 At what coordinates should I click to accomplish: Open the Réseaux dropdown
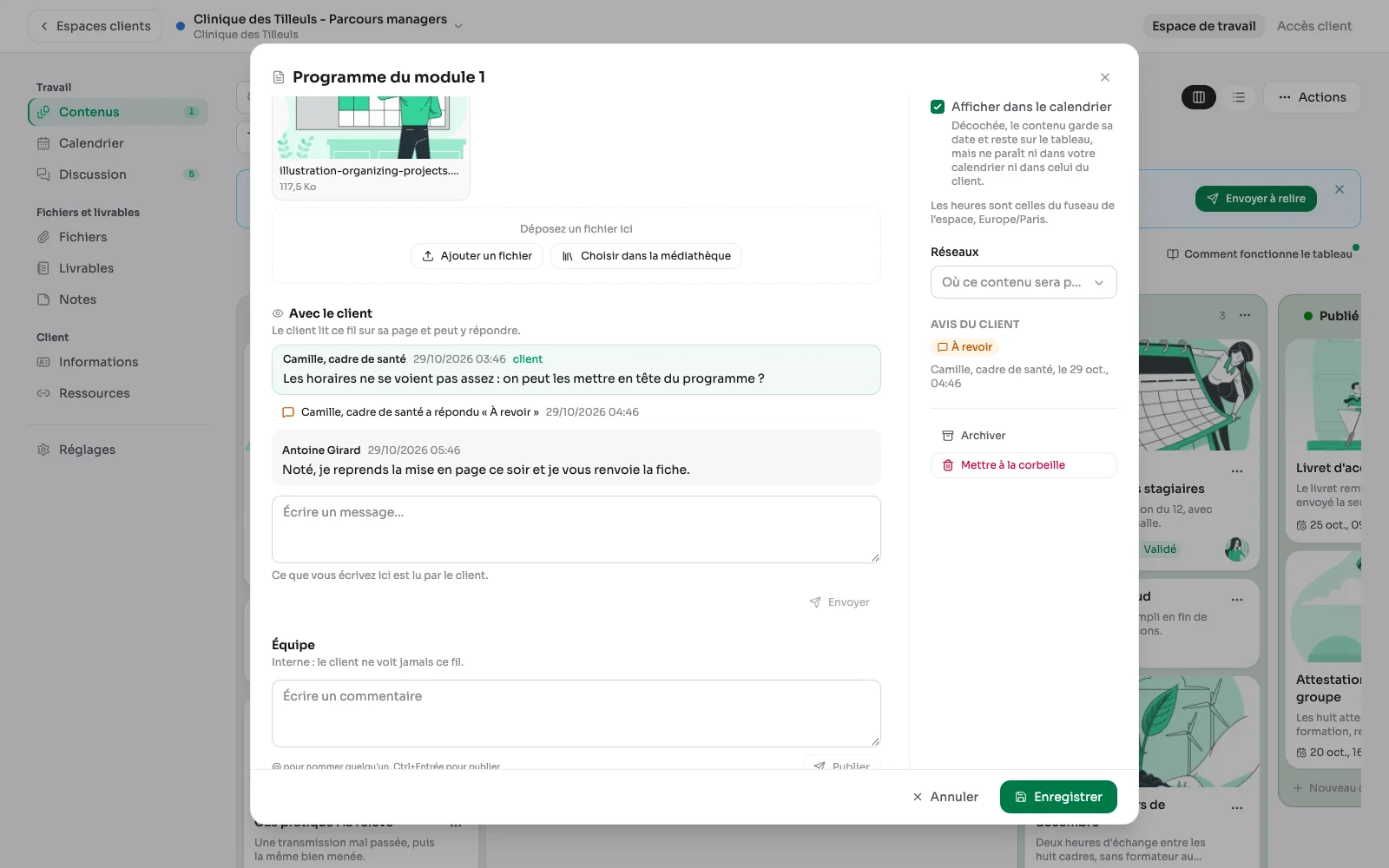coord(1024,282)
